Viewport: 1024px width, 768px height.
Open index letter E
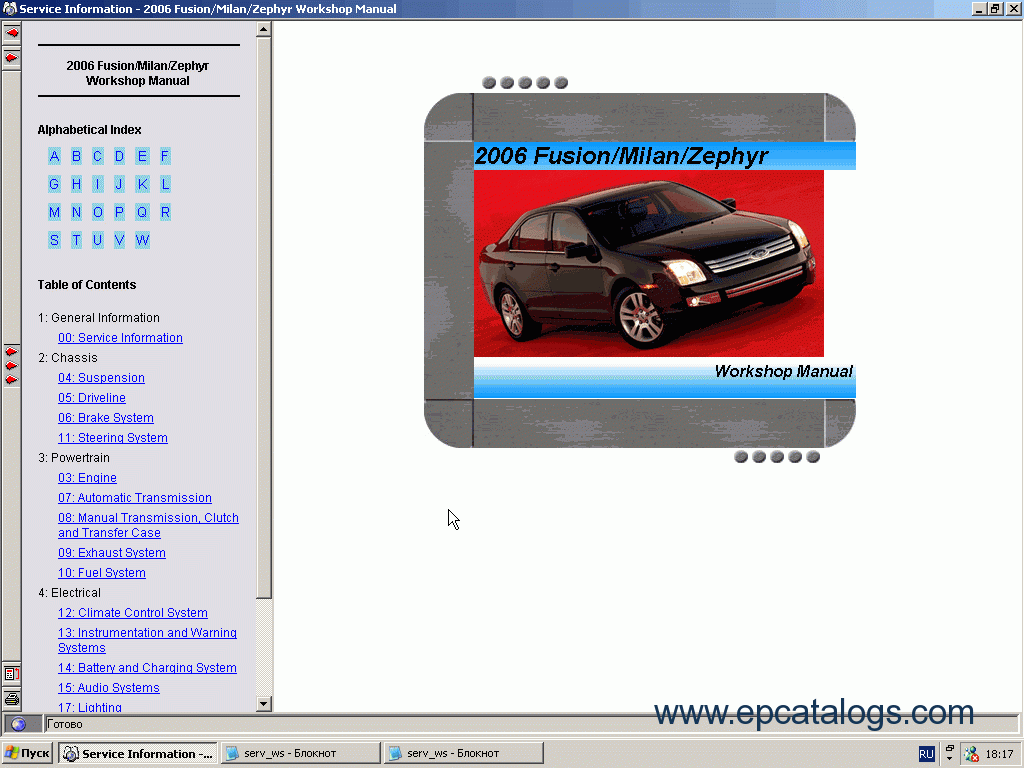[142, 156]
